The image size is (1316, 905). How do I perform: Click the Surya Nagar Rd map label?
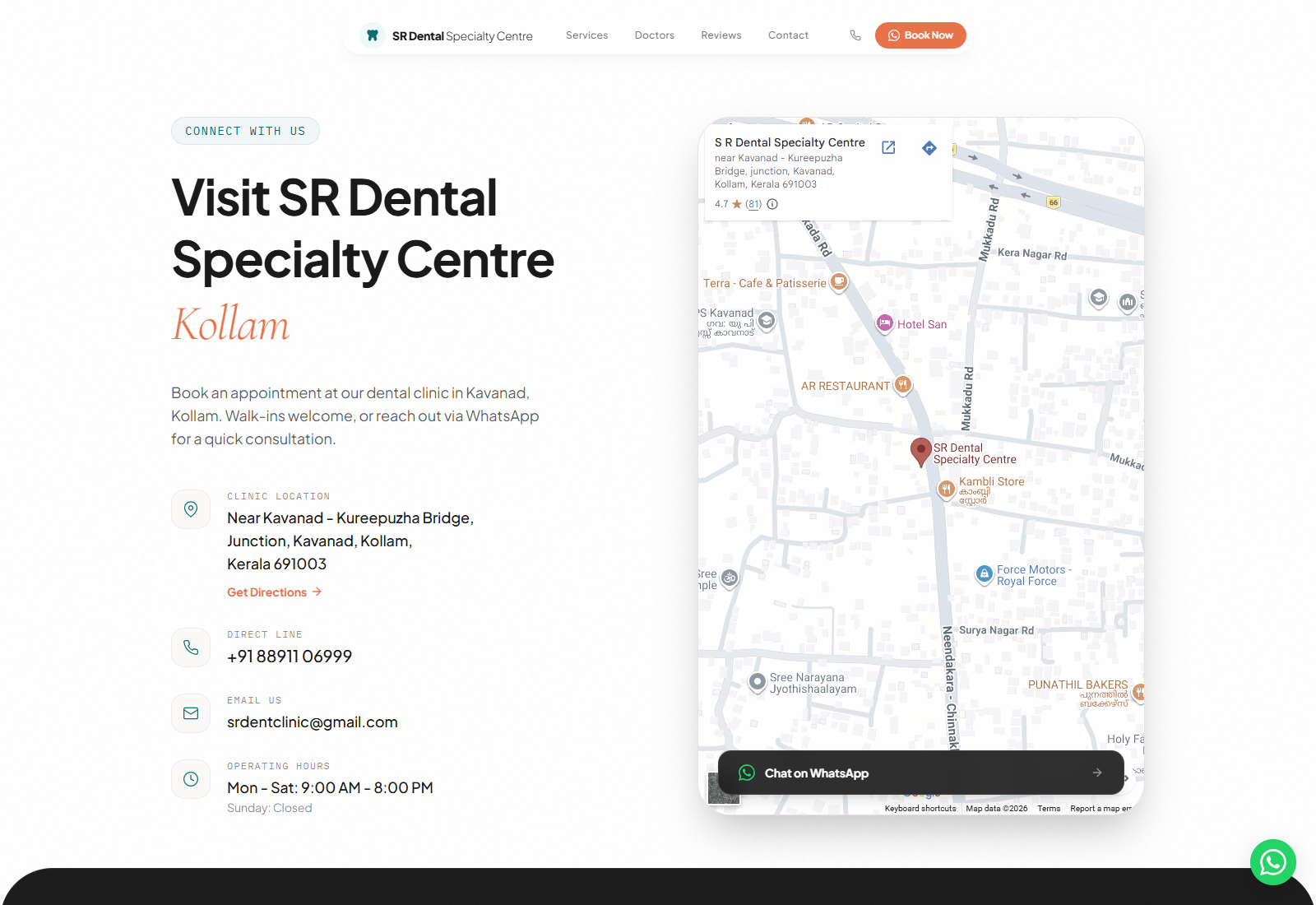(996, 630)
